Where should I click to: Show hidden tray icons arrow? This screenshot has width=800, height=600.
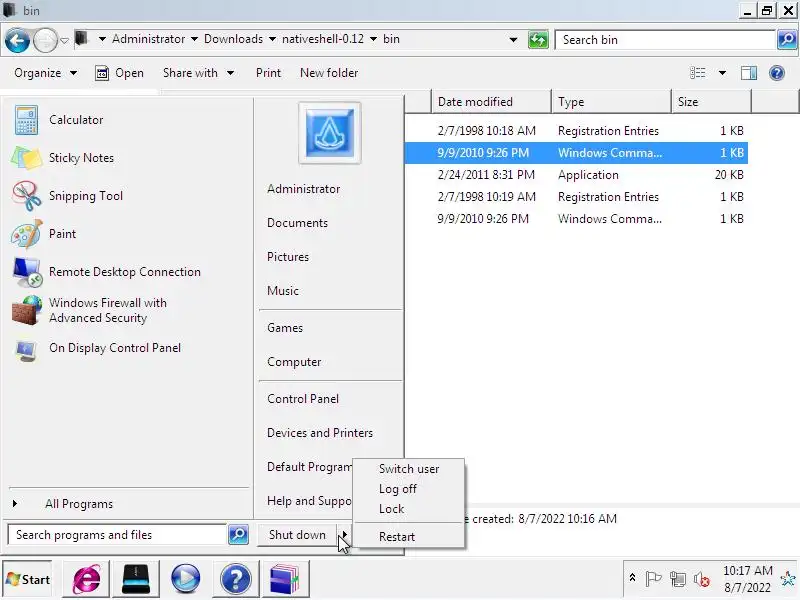(x=632, y=578)
